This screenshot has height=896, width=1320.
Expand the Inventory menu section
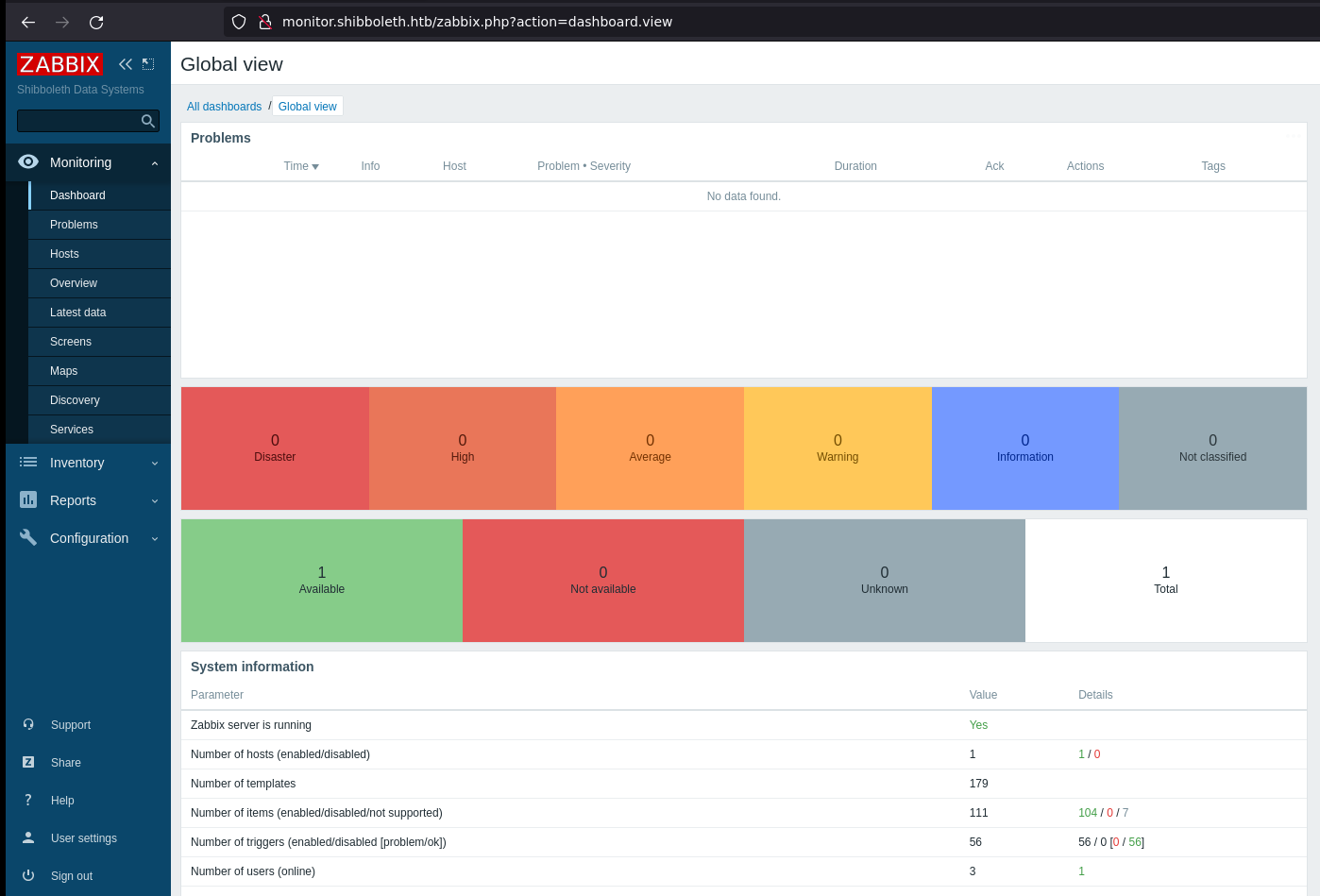[88, 463]
